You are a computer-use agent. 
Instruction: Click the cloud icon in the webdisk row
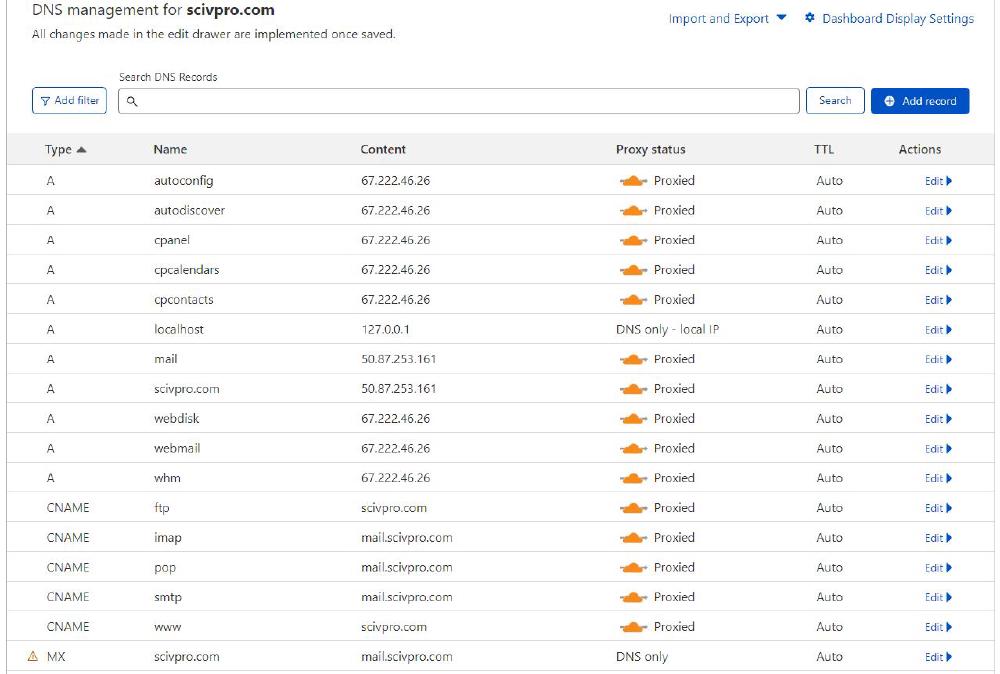coord(633,419)
